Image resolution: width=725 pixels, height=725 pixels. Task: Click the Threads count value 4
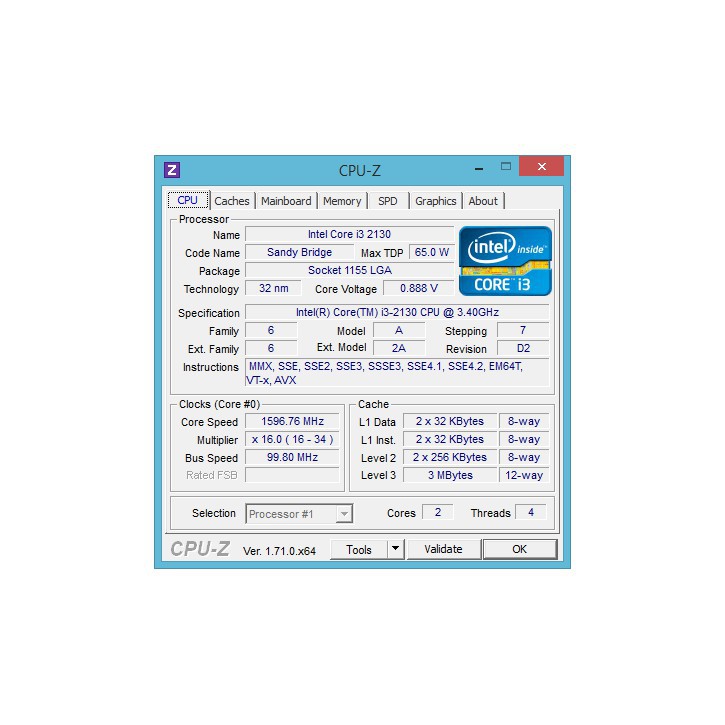[x=531, y=512]
